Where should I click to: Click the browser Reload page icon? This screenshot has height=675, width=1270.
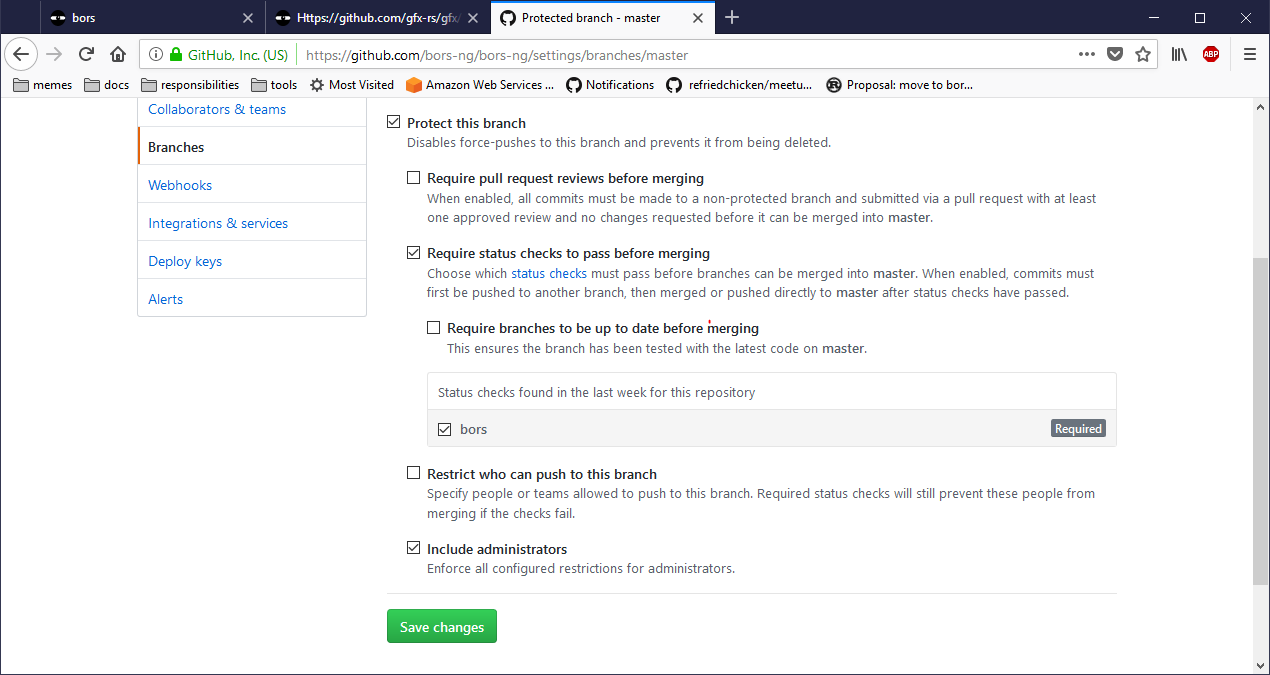coord(87,55)
